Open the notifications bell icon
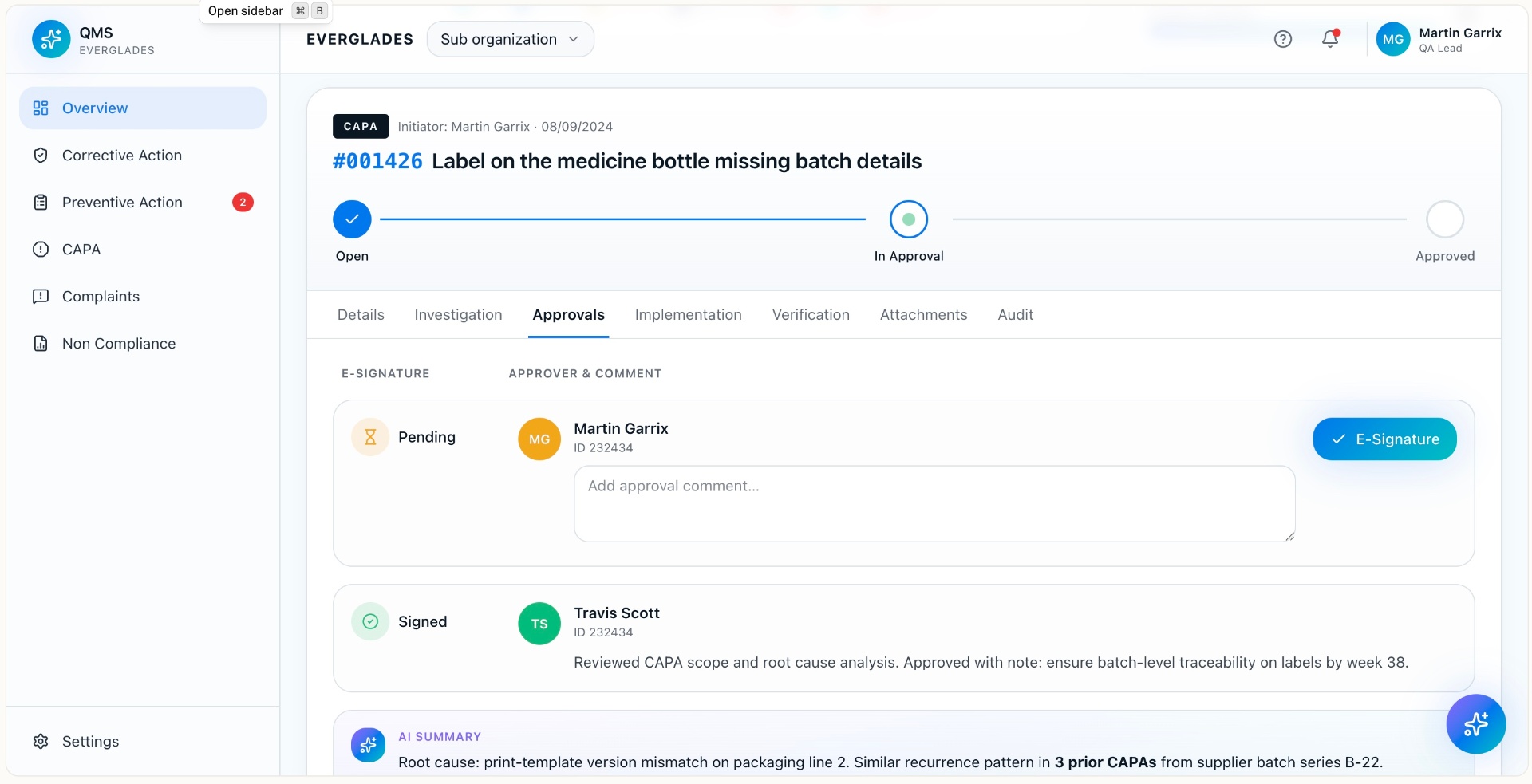The height and width of the screenshot is (784, 1532). (x=1330, y=38)
